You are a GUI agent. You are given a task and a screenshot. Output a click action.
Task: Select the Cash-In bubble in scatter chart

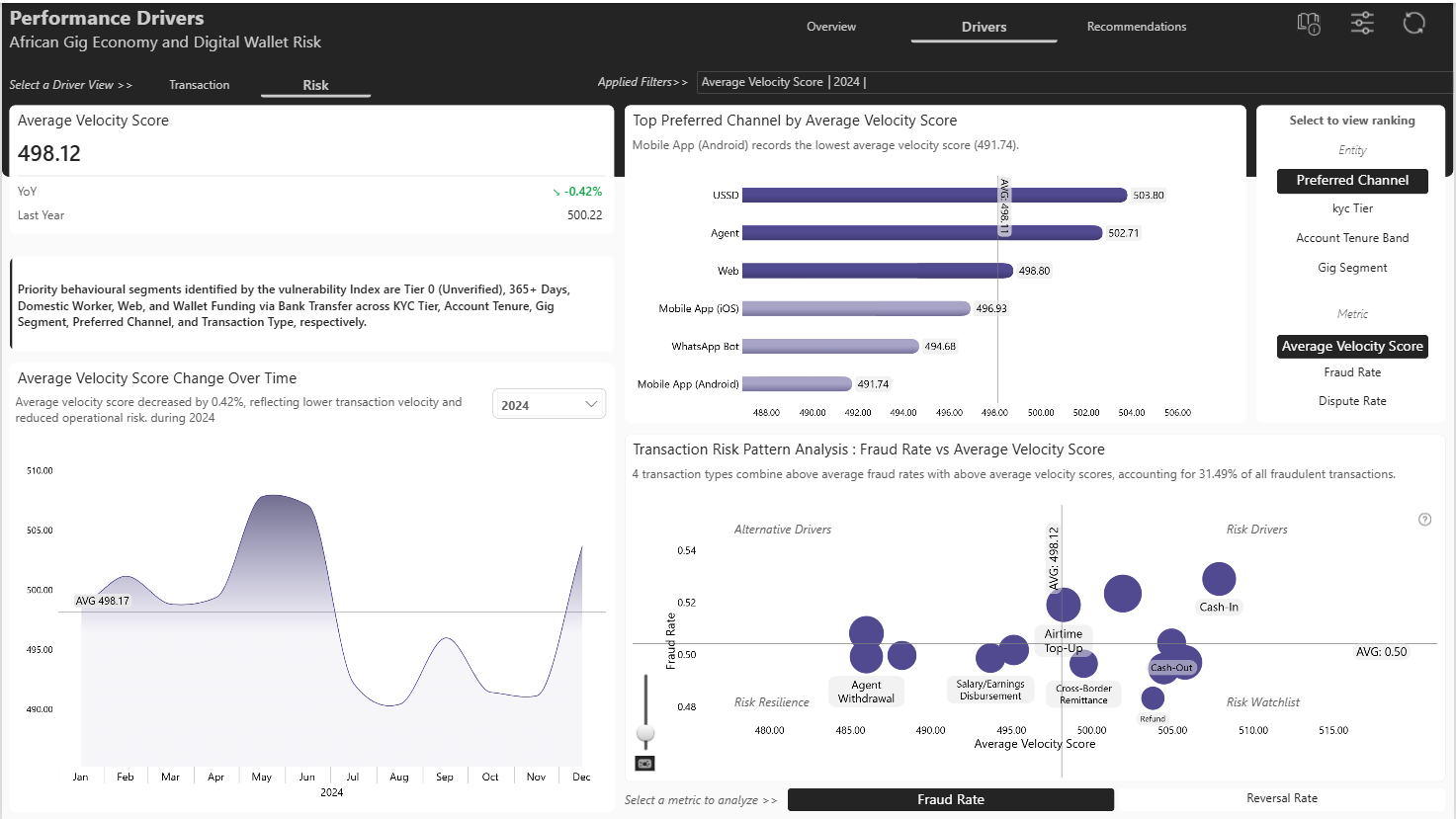click(1219, 580)
